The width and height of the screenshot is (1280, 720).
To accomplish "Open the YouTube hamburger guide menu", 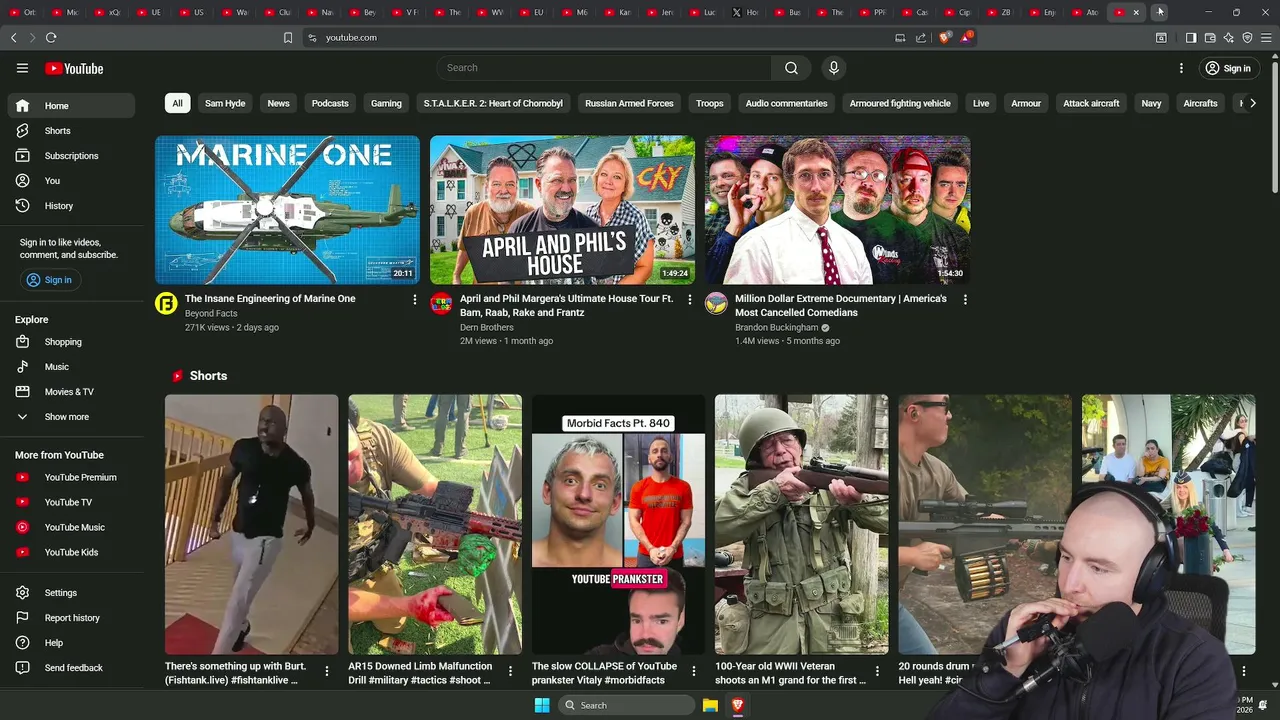I will tap(22, 68).
